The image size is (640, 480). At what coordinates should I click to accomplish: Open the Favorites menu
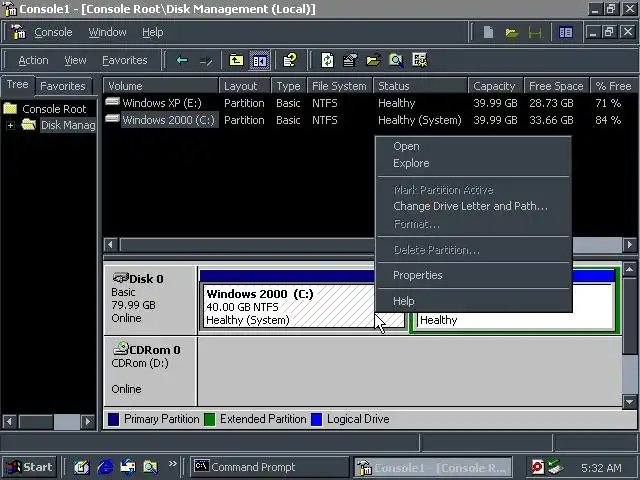coord(124,60)
